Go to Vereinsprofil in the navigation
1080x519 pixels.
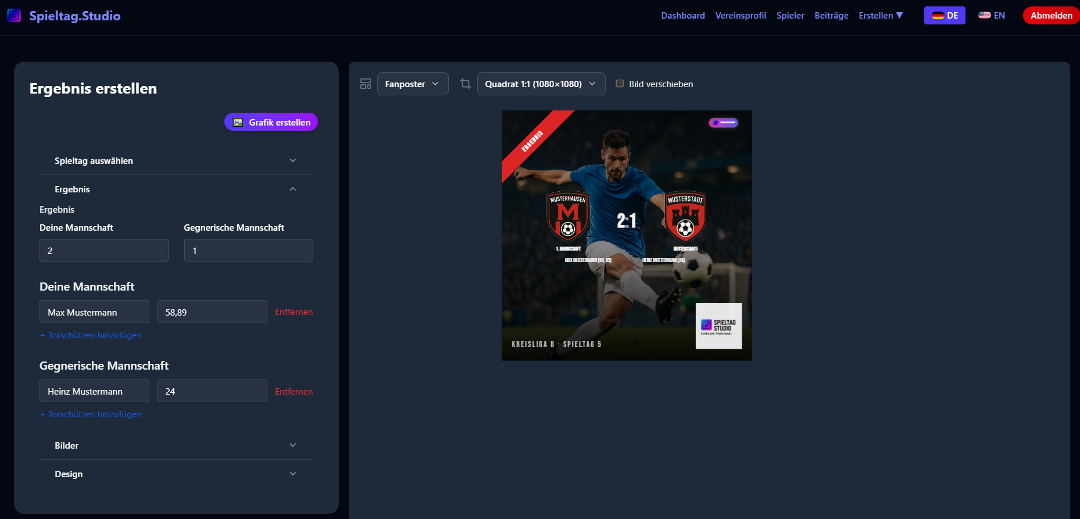[x=740, y=15]
